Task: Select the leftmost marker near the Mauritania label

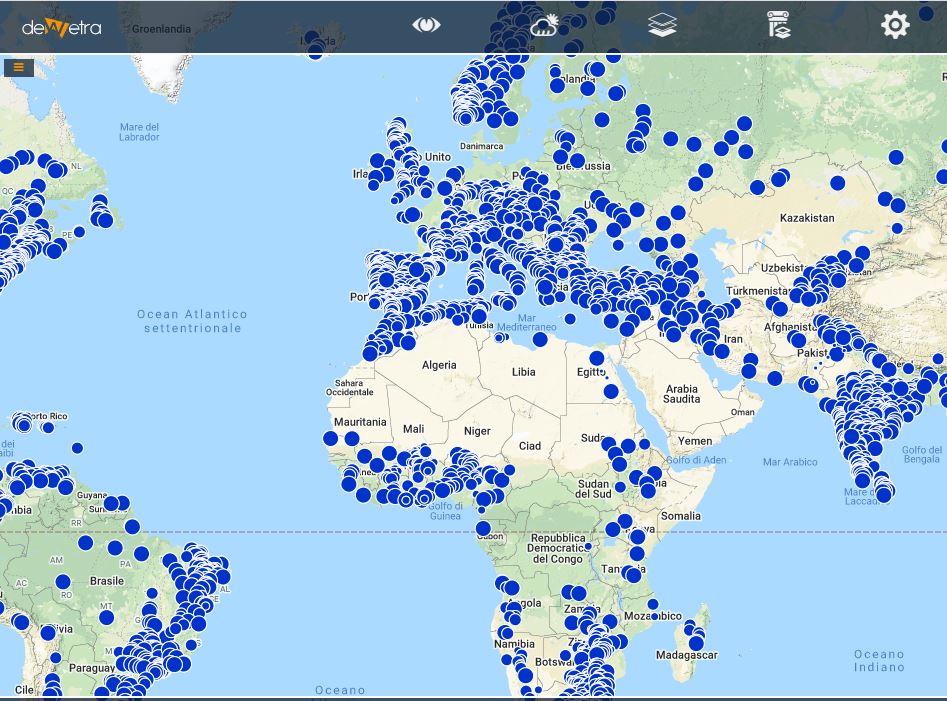Action: [331, 438]
